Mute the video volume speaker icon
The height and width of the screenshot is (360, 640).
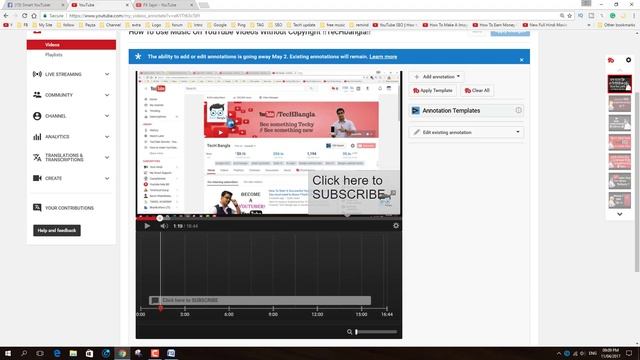coord(164,226)
